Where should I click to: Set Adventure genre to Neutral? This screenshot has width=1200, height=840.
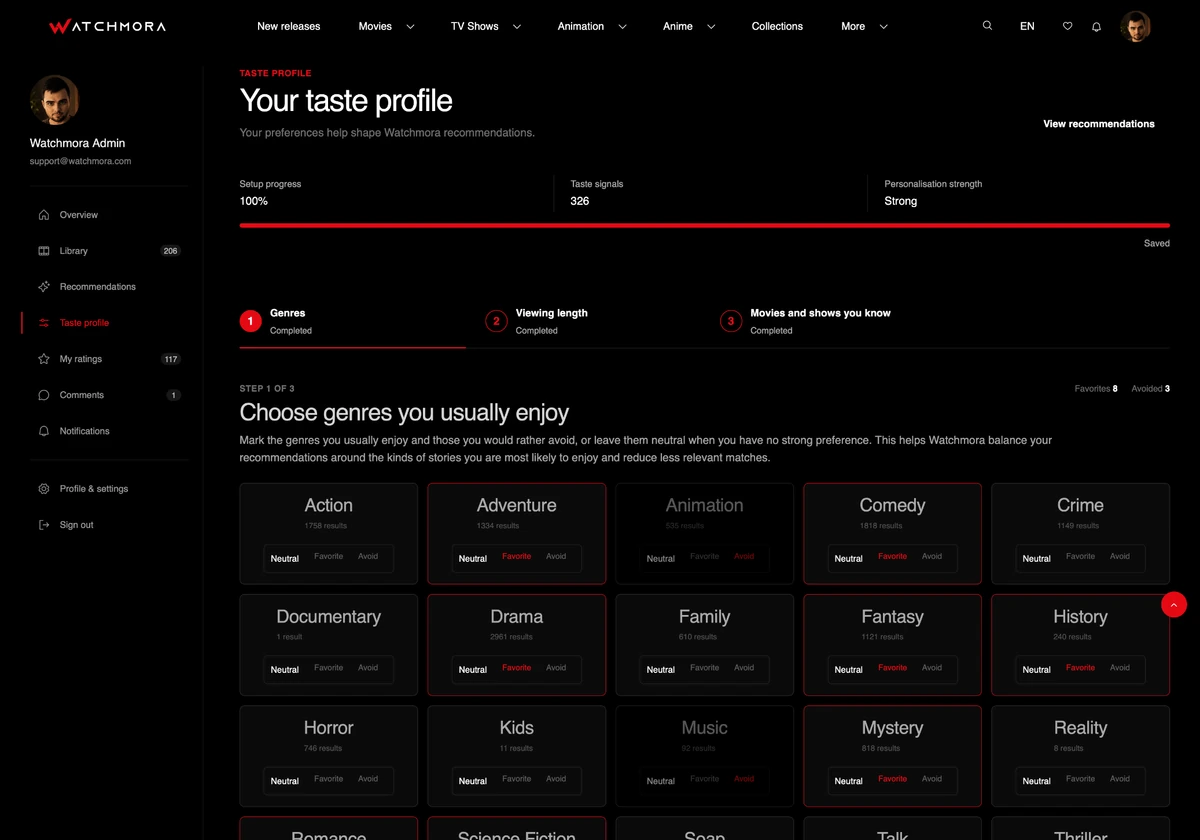pos(473,559)
